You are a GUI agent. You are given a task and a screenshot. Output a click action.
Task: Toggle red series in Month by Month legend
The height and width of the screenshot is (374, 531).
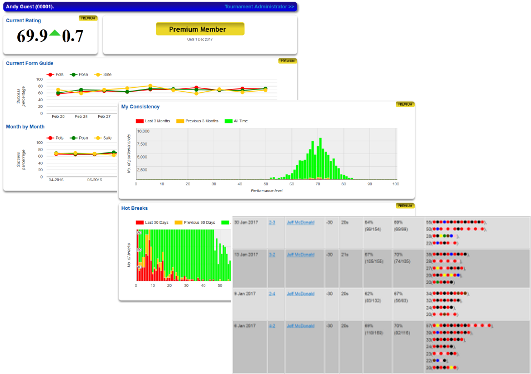pyautogui.click(x=55, y=138)
